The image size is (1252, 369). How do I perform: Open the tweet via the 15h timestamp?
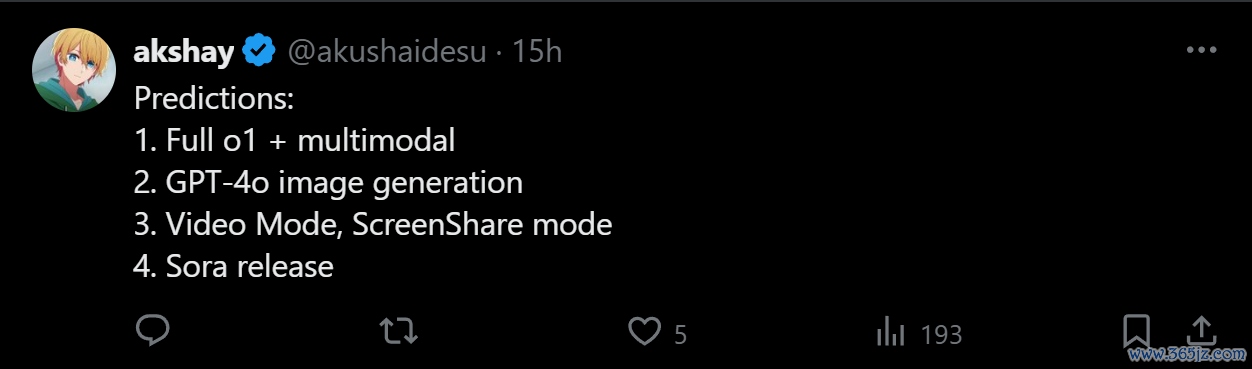pyautogui.click(x=537, y=51)
